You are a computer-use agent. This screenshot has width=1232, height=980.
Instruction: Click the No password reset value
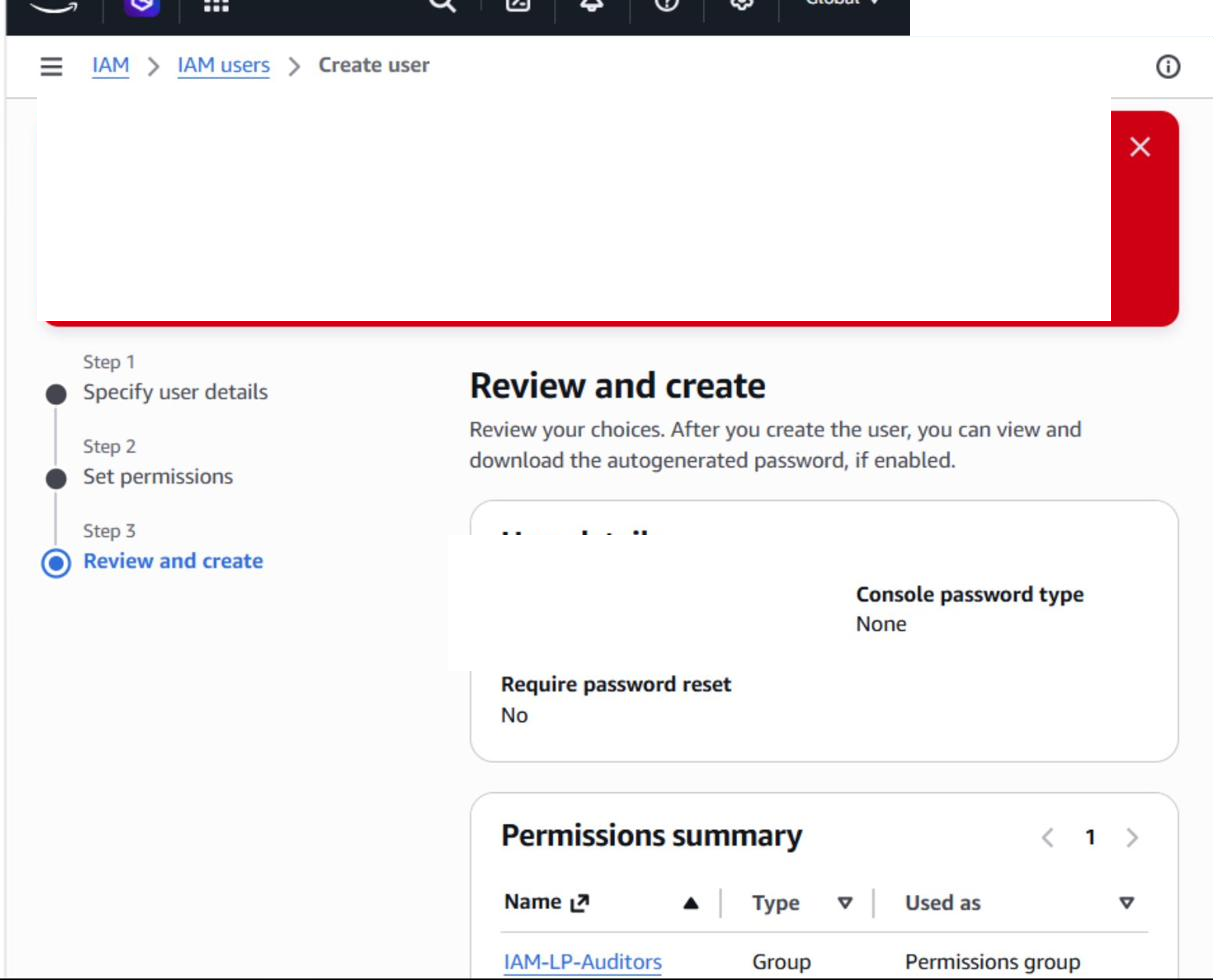click(514, 715)
